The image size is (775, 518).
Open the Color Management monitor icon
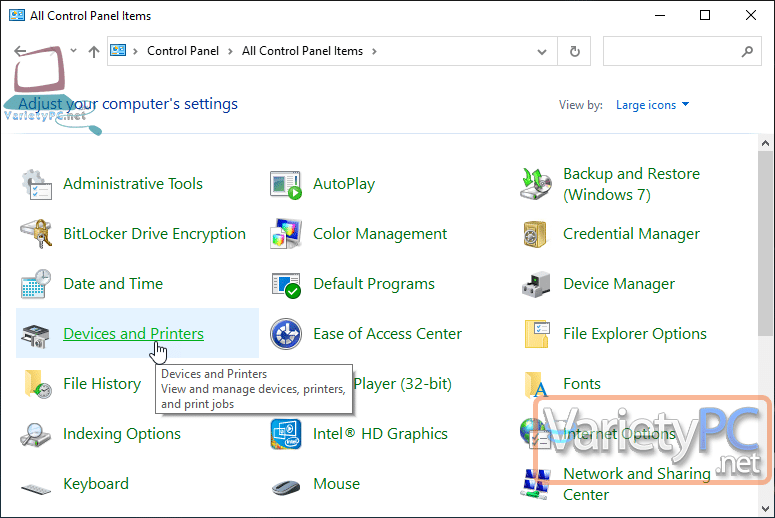[x=286, y=234]
